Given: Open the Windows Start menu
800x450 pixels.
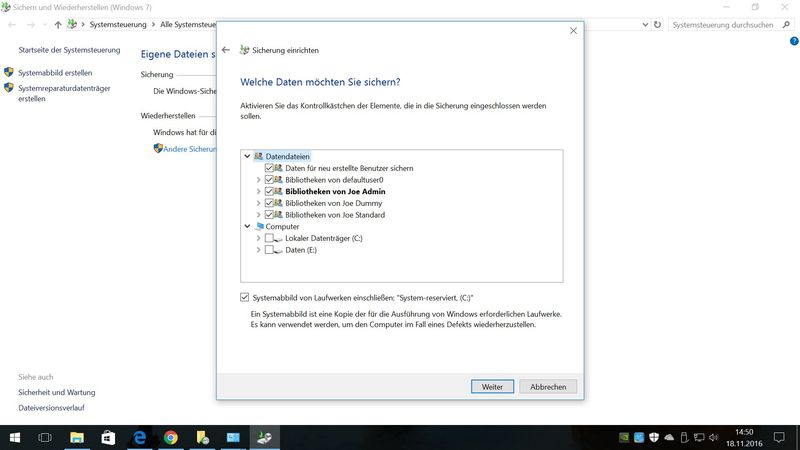Looking at the screenshot, I should pos(15,438).
